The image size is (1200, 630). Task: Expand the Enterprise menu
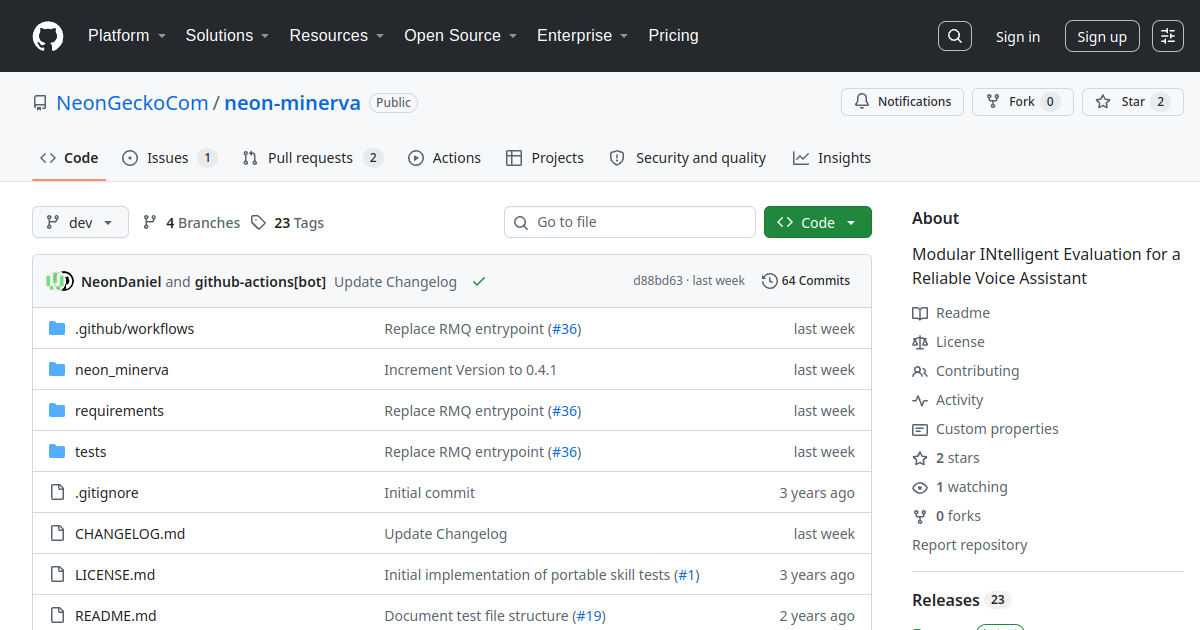[583, 35]
